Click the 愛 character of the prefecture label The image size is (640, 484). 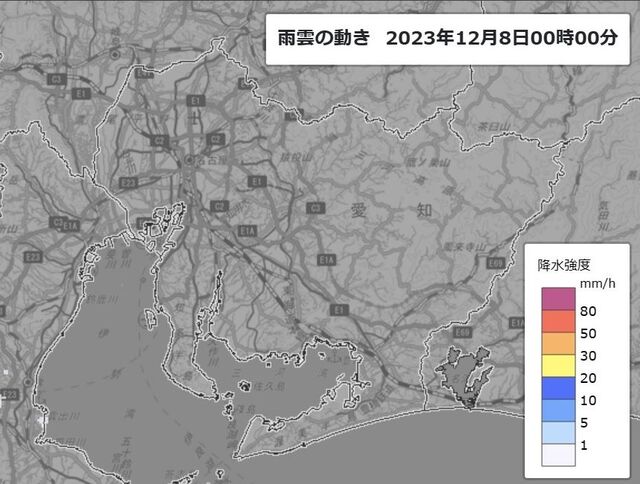point(359,211)
